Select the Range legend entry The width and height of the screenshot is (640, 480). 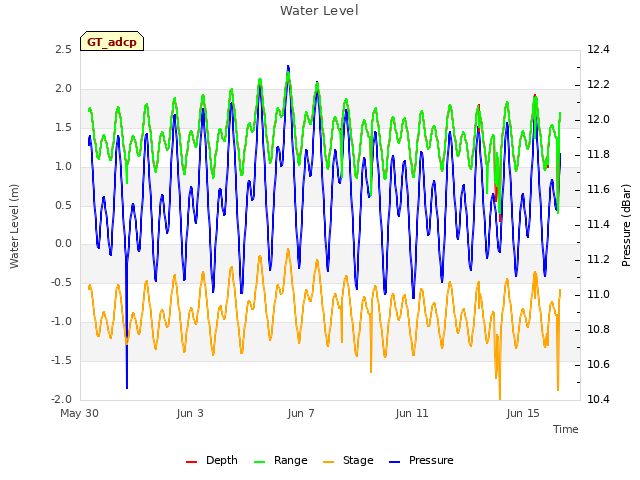(x=280, y=460)
